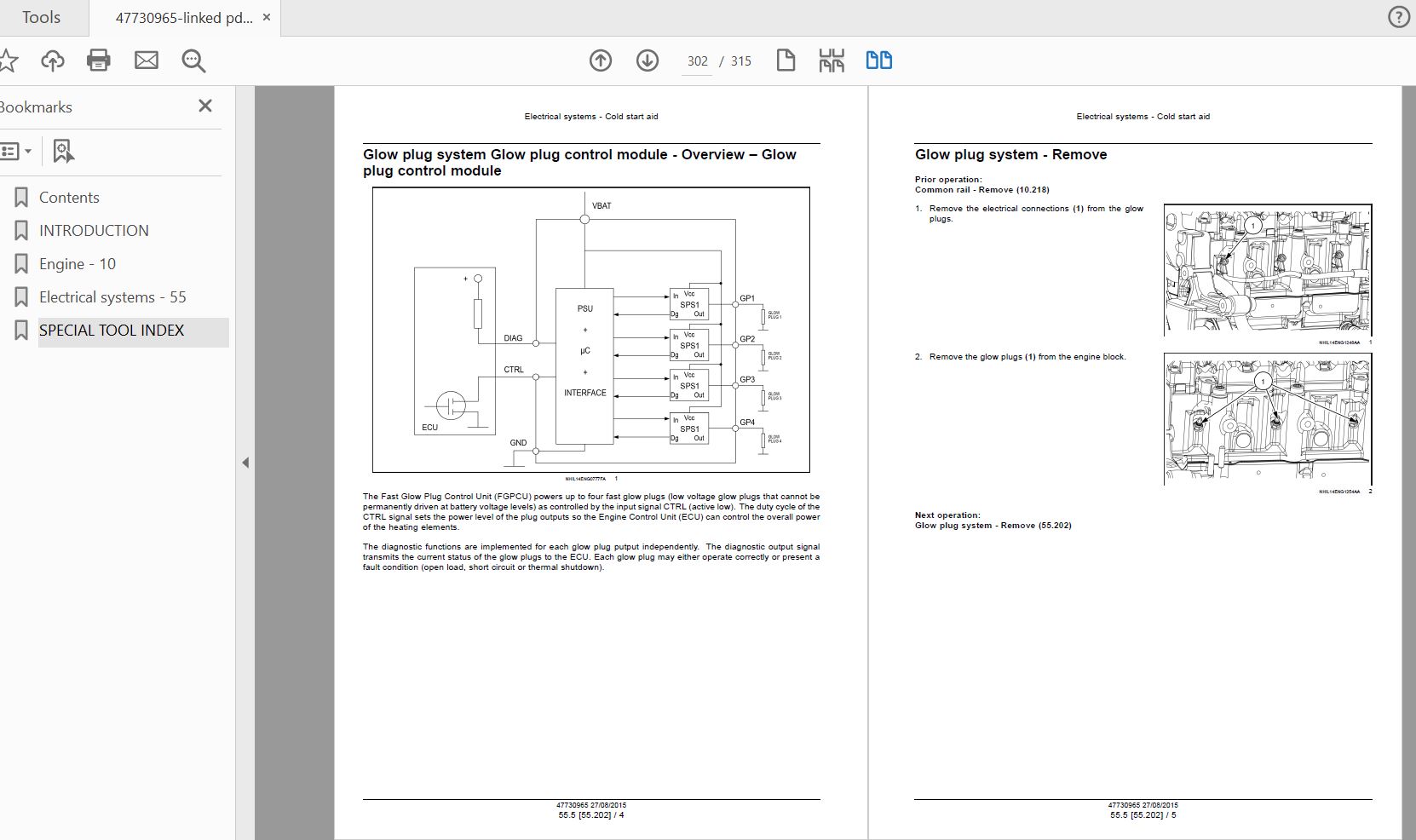Close the Bookmarks panel
1416x840 pixels.
(204, 106)
